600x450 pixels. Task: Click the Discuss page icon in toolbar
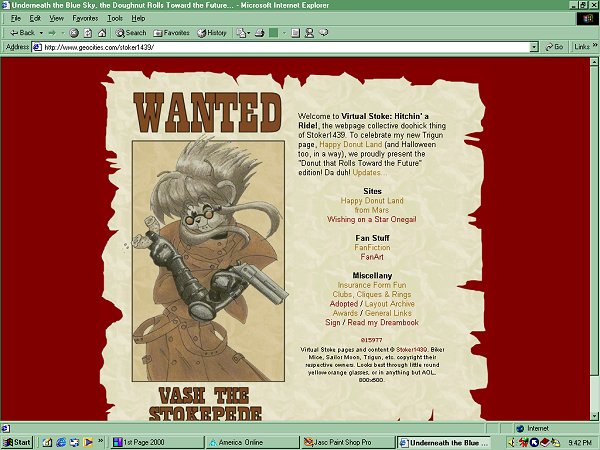[x=295, y=33]
